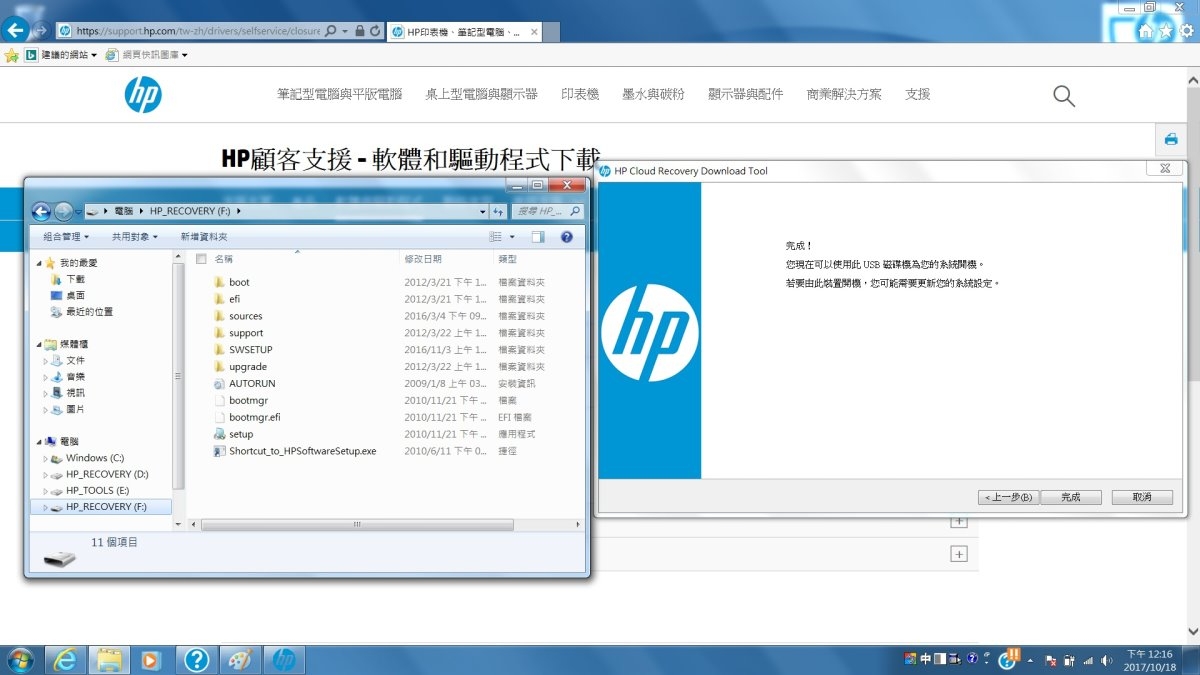Image resolution: width=1200 pixels, height=675 pixels.
Task: Click the Explorer navigation pane scrollbar
Action: [178, 375]
